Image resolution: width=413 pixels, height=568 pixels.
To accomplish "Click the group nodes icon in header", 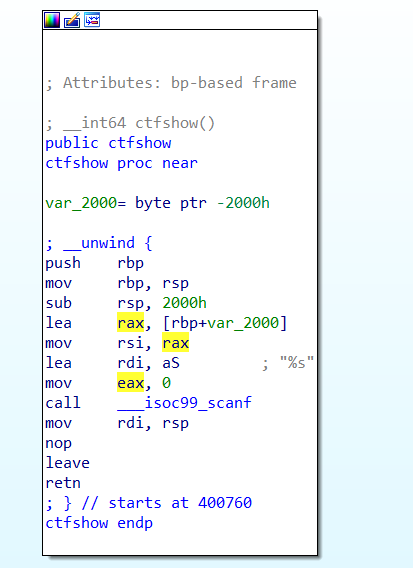I will pos(92,20).
